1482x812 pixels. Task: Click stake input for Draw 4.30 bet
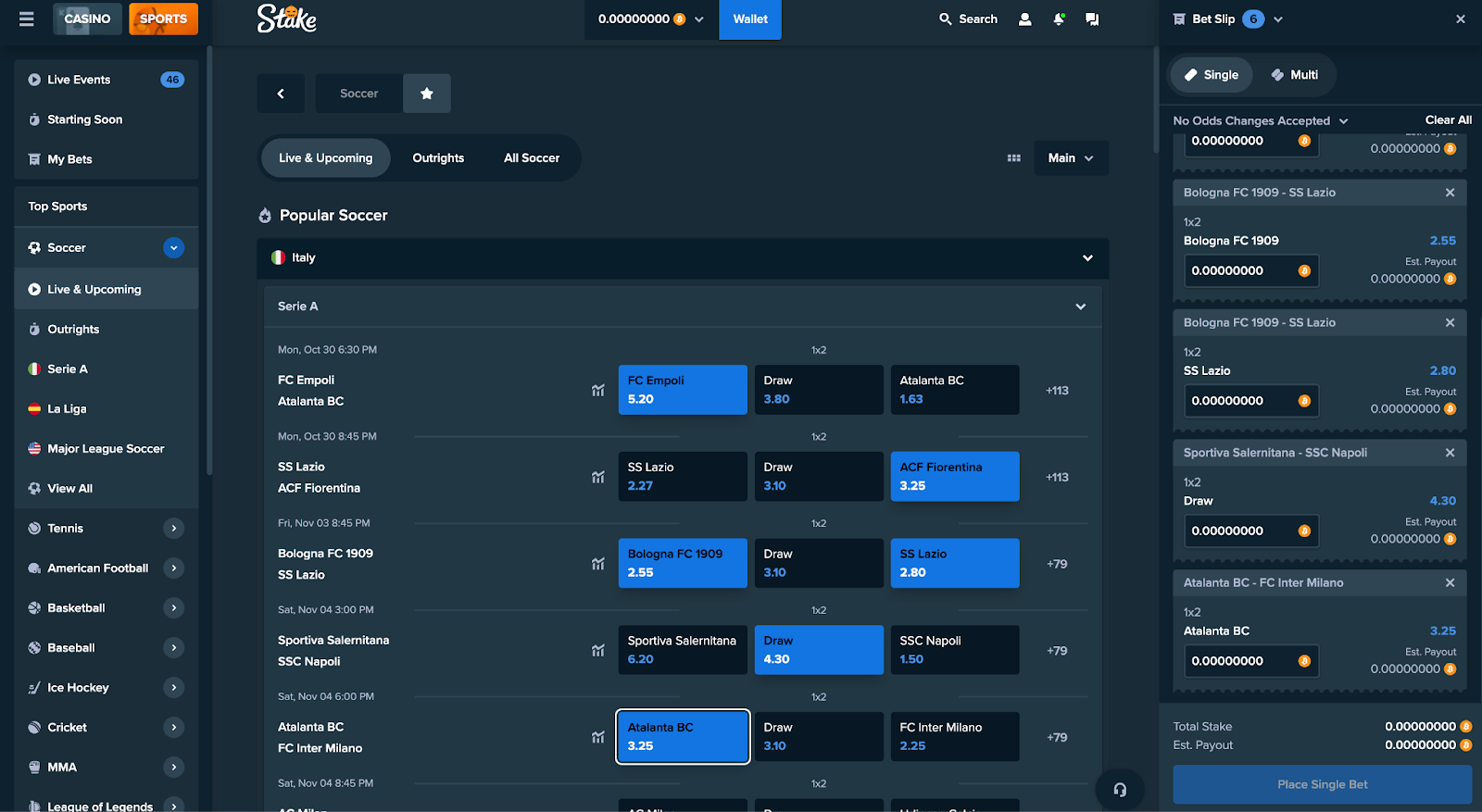[1250, 531]
